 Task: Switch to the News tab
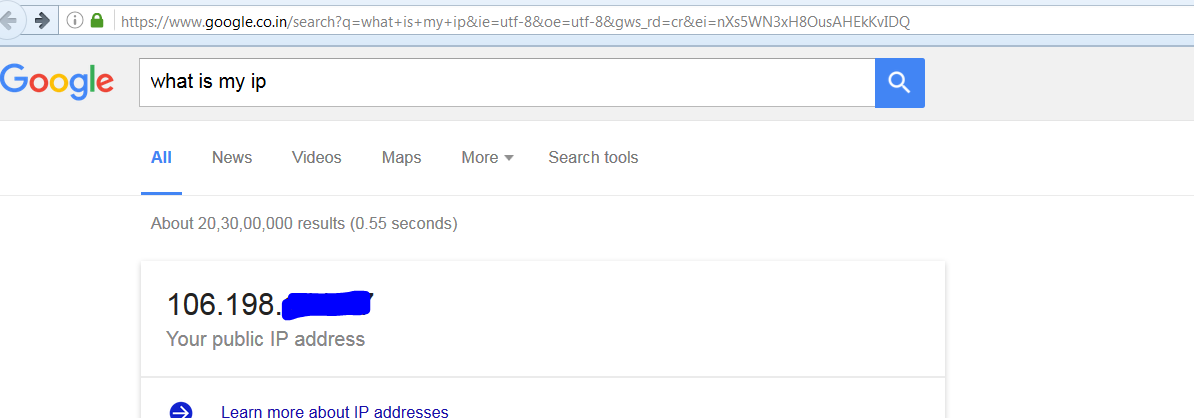pos(232,157)
